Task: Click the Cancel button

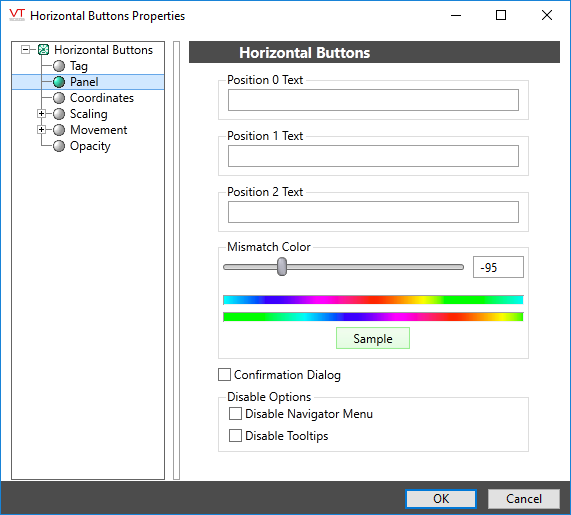Action: click(524, 499)
